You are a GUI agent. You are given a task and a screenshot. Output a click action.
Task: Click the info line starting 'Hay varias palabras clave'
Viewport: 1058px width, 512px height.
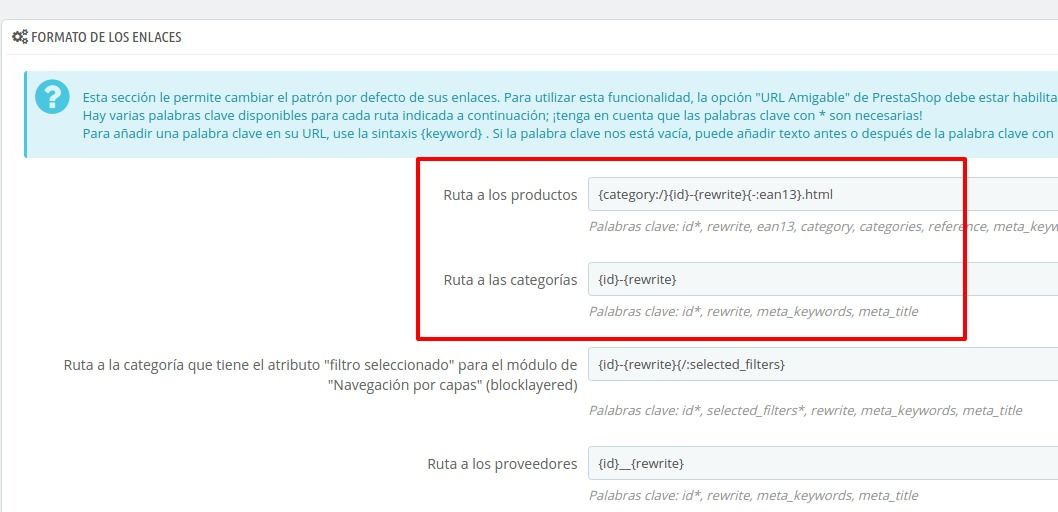[502, 115]
